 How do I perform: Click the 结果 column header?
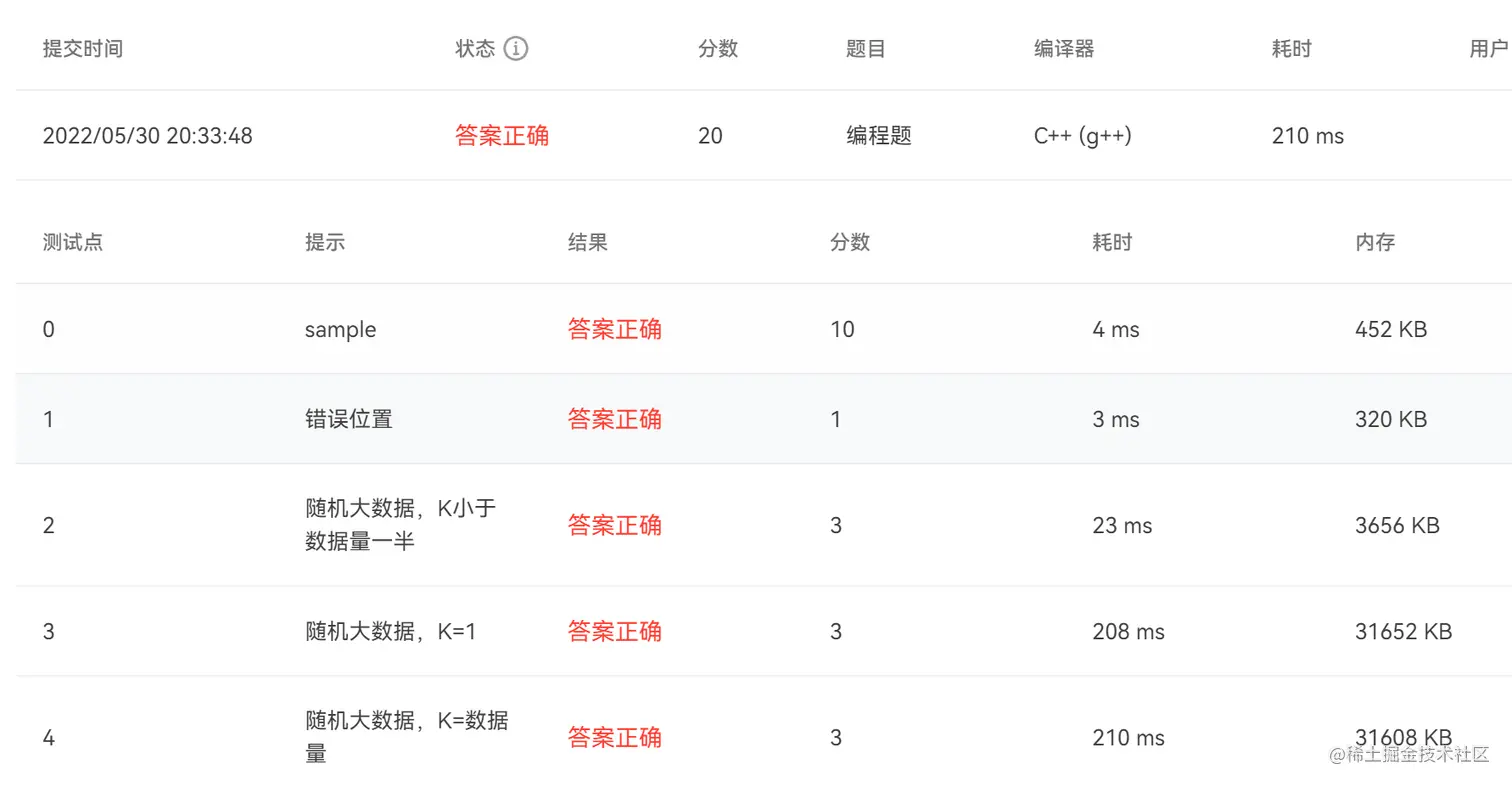click(x=588, y=242)
